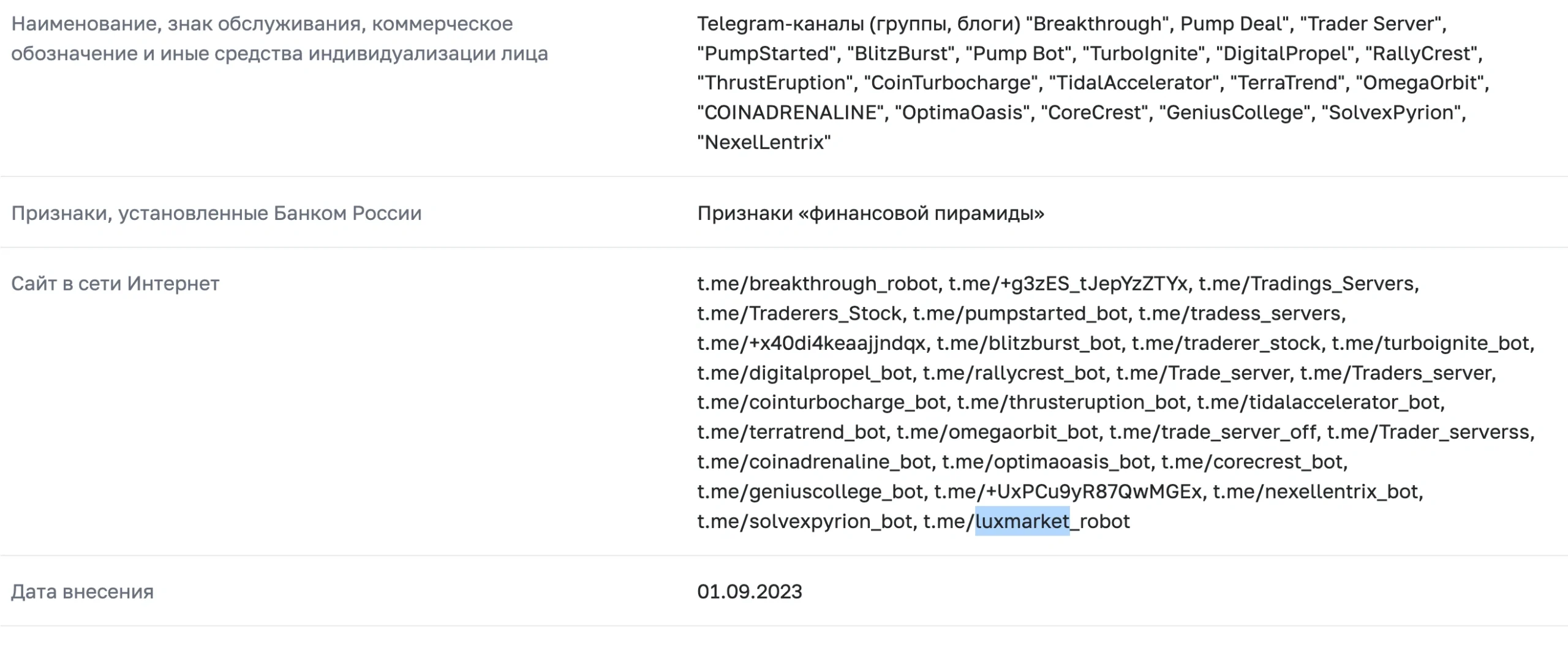Select the "GeniusCollege" channel name
The width and height of the screenshot is (1568, 658).
pyautogui.click(x=1234, y=113)
